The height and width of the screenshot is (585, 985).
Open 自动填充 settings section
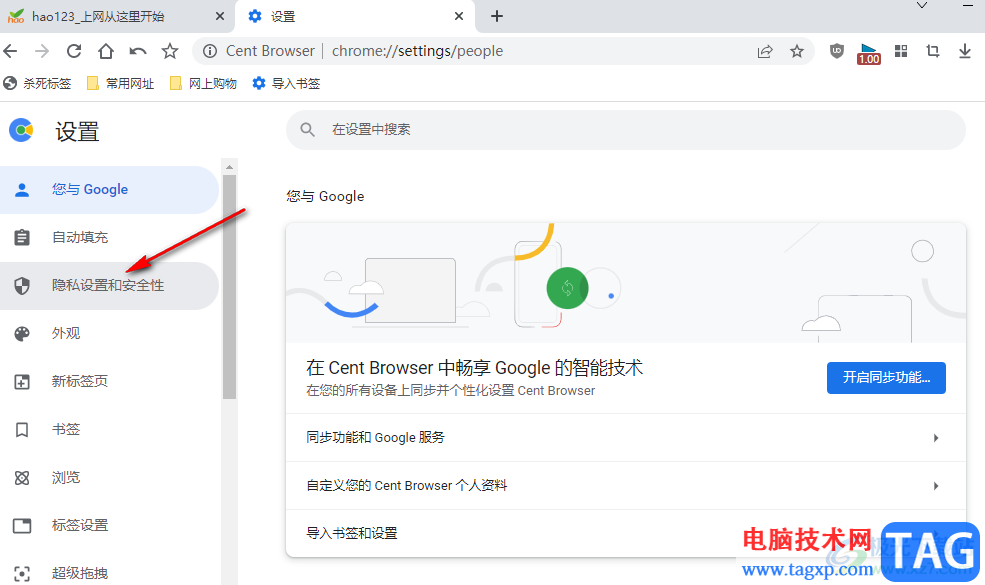[109, 238]
